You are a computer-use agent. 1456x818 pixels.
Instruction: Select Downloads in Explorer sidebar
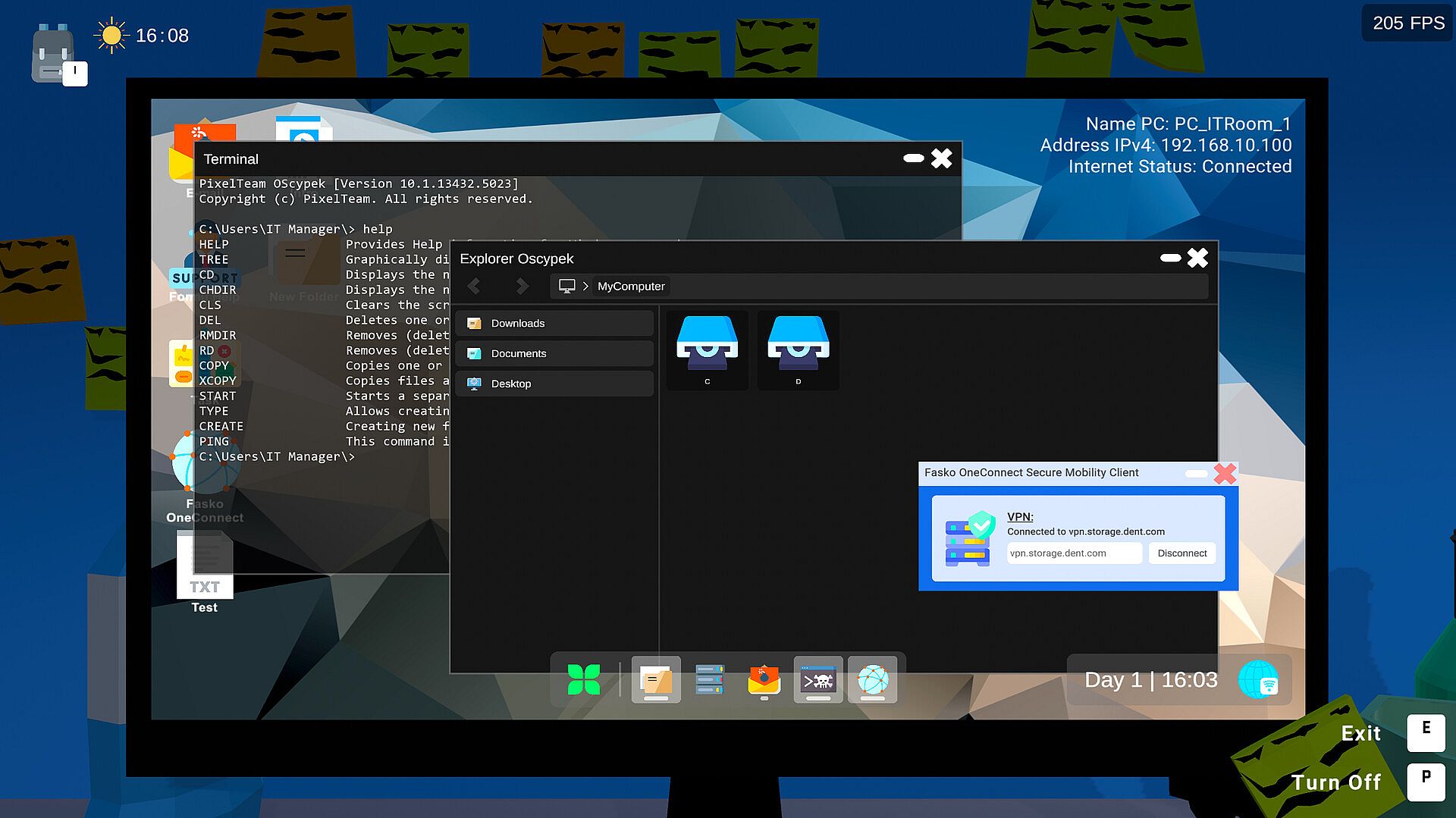pyautogui.click(x=554, y=323)
